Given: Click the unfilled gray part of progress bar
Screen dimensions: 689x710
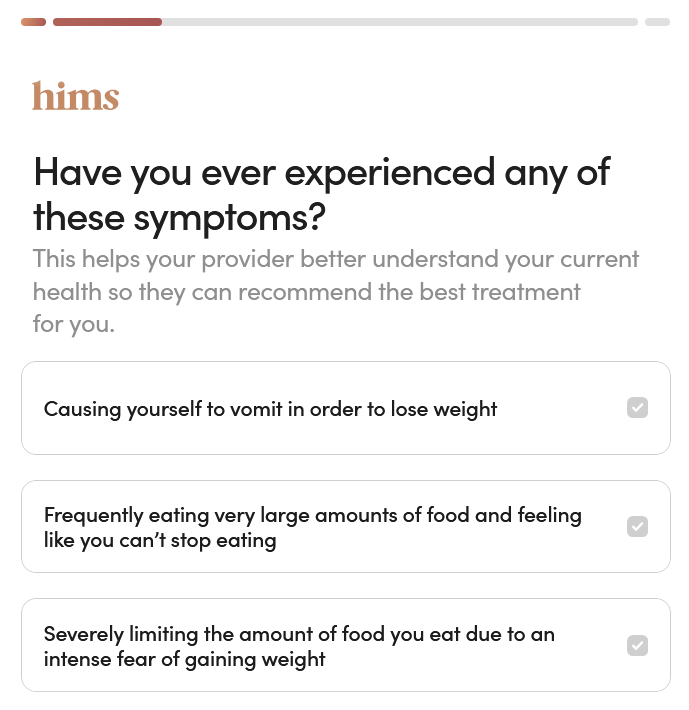Looking at the screenshot, I should 400,22.
